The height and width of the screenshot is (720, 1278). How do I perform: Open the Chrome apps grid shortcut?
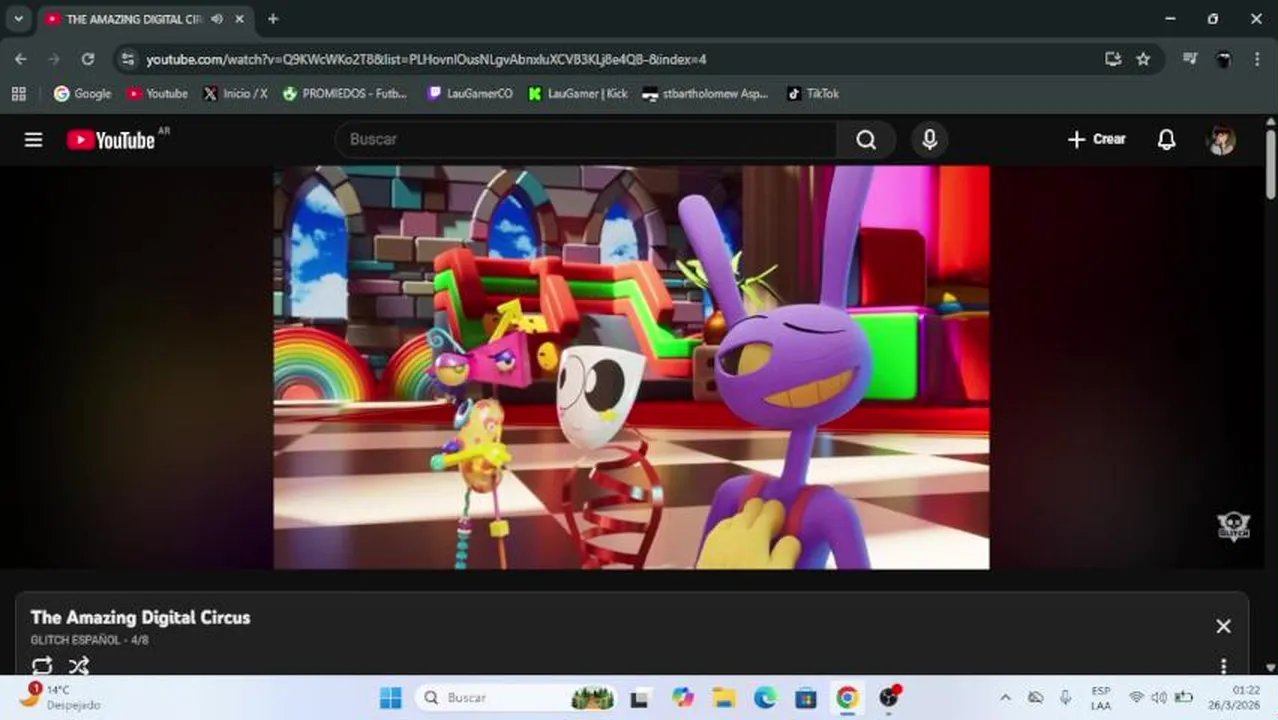pos(18,94)
